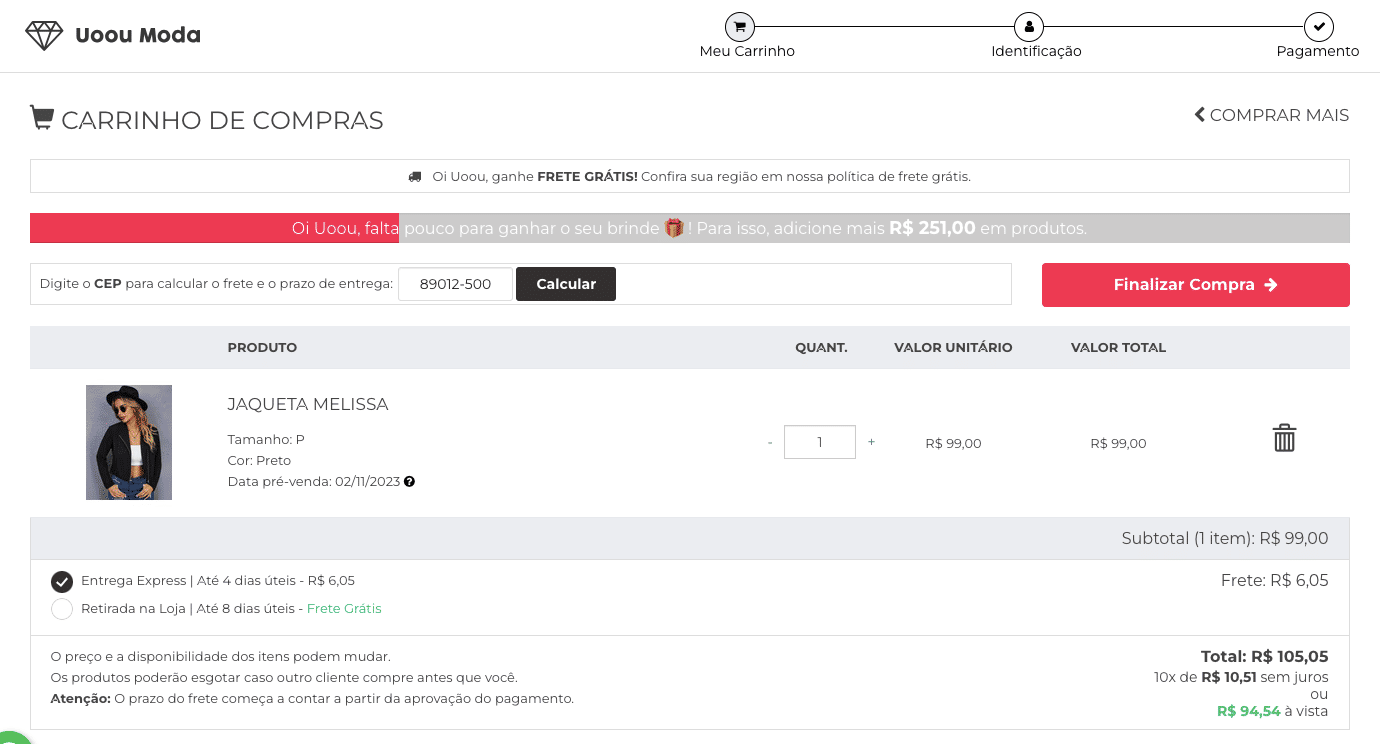Go back via Comprar Mais link
The width and height of the screenshot is (1380, 744).
click(x=1272, y=115)
